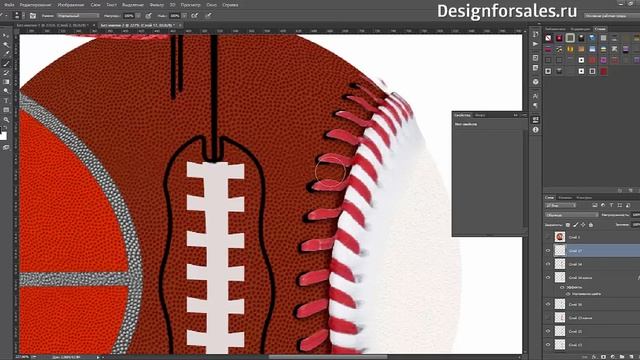Select the Gradient tool
The width and height of the screenshot is (640, 360).
6,82
